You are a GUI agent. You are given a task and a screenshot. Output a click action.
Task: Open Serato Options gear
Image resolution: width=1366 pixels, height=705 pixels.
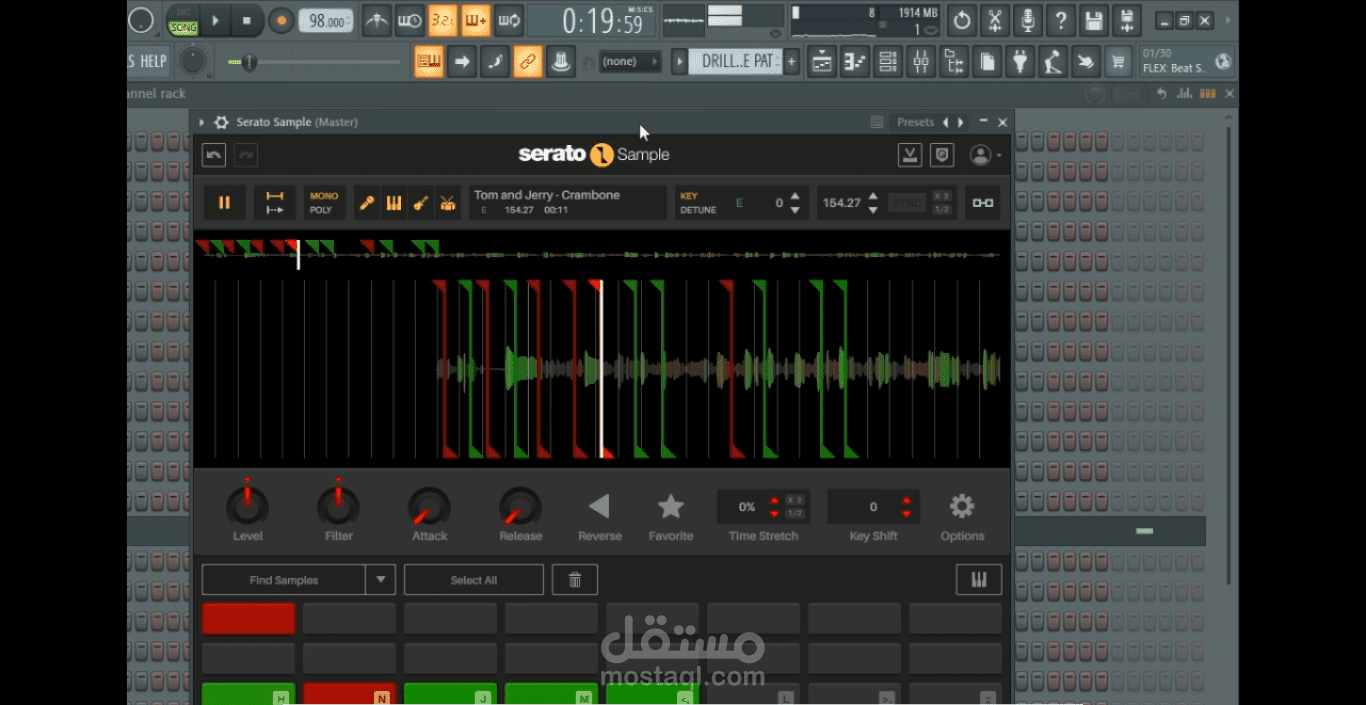tap(962, 506)
